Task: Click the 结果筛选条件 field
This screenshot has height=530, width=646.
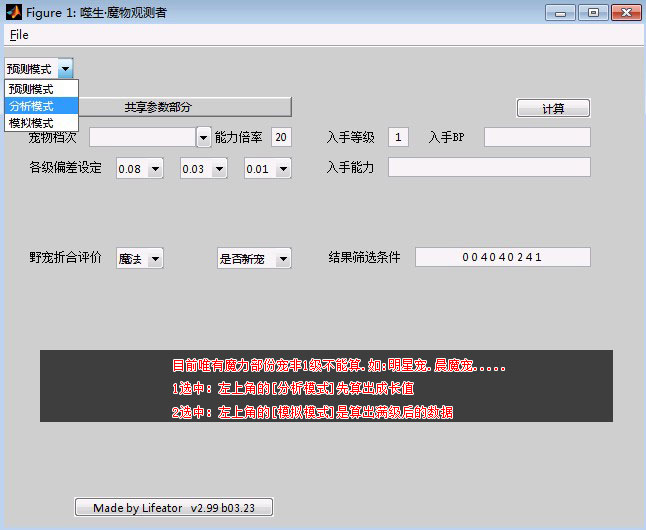Action: 502,258
